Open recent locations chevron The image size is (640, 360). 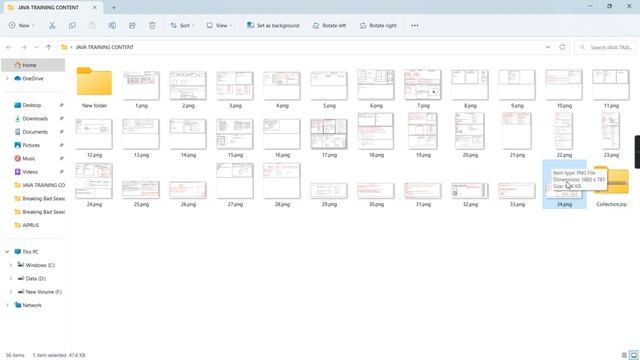coord(36,47)
